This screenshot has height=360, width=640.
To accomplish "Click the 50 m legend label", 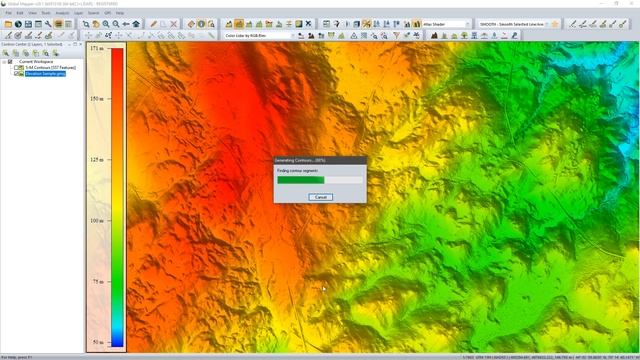I will pos(98,342).
